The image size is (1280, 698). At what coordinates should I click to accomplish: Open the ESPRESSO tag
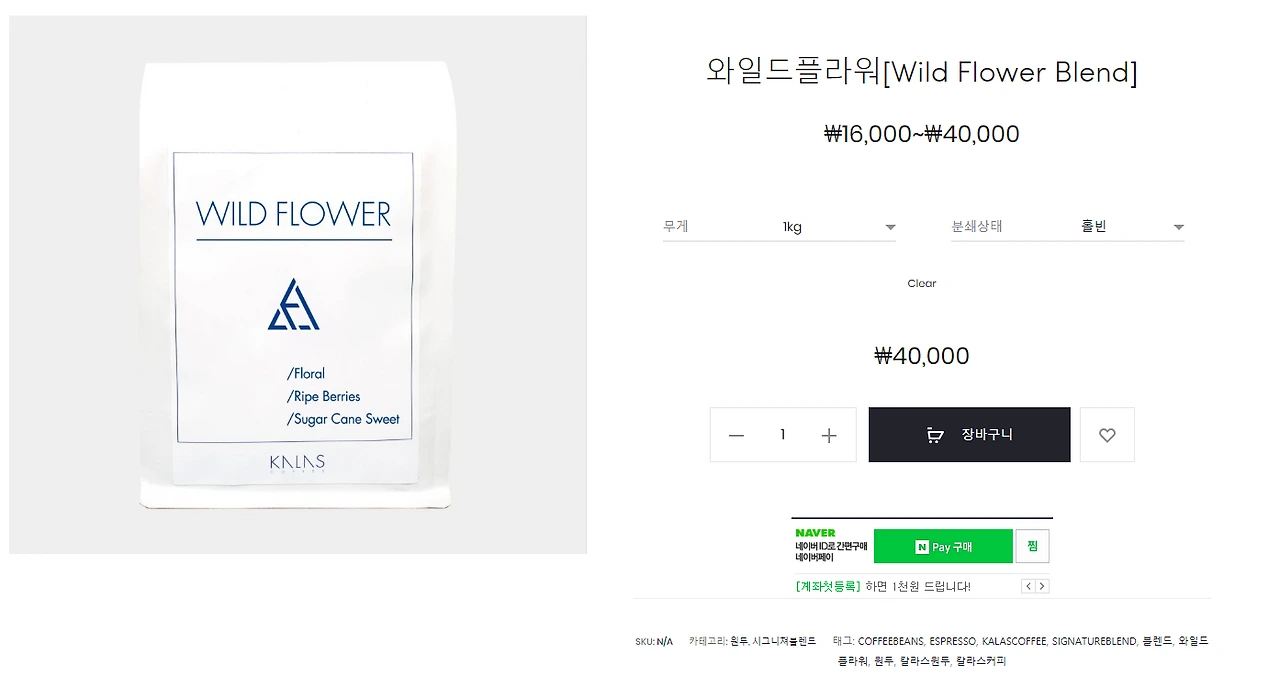pyautogui.click(x=953, y=641)
